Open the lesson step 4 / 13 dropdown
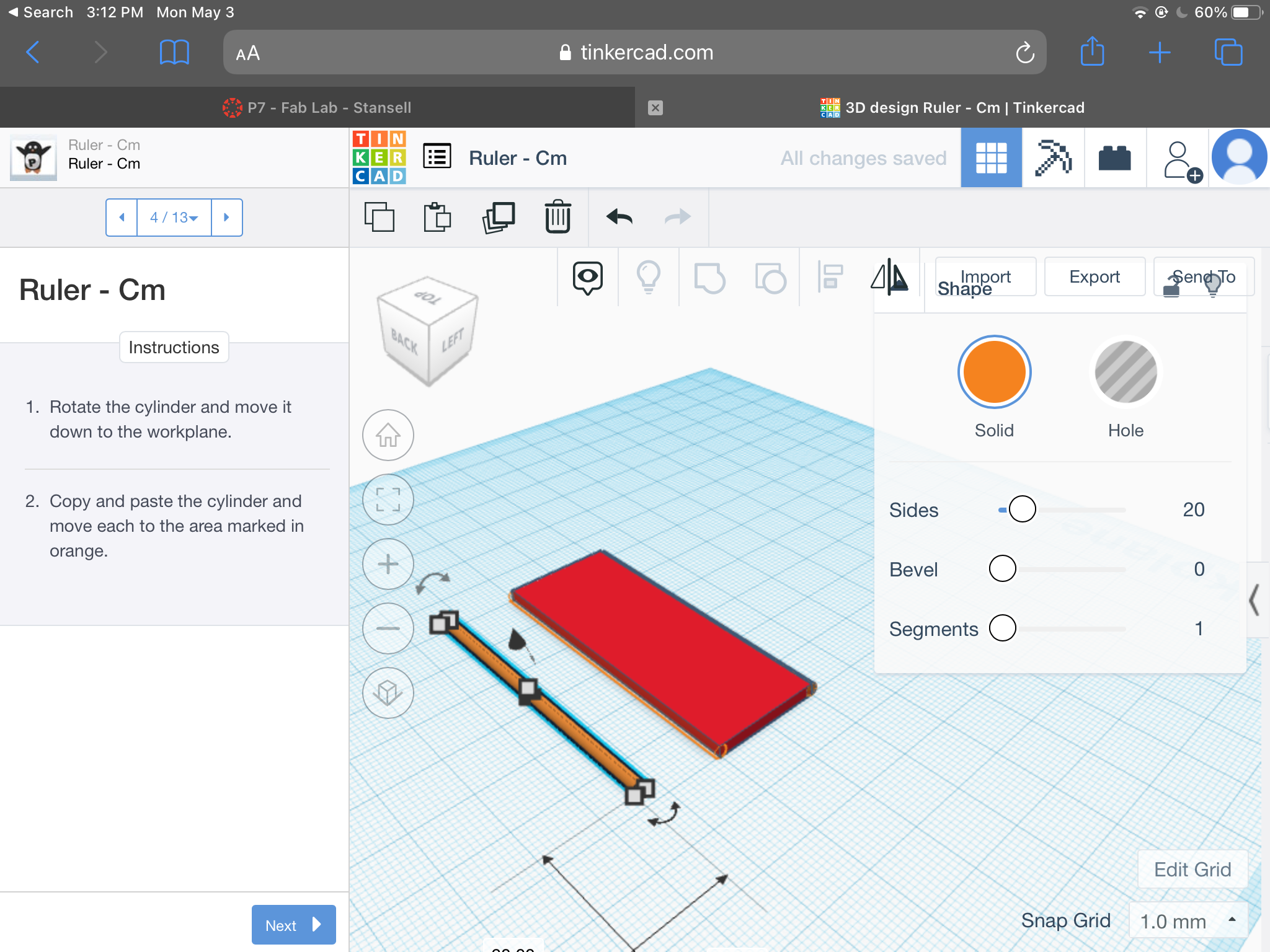The height and width of the screenshot is (952, 1270). point(174,218)
